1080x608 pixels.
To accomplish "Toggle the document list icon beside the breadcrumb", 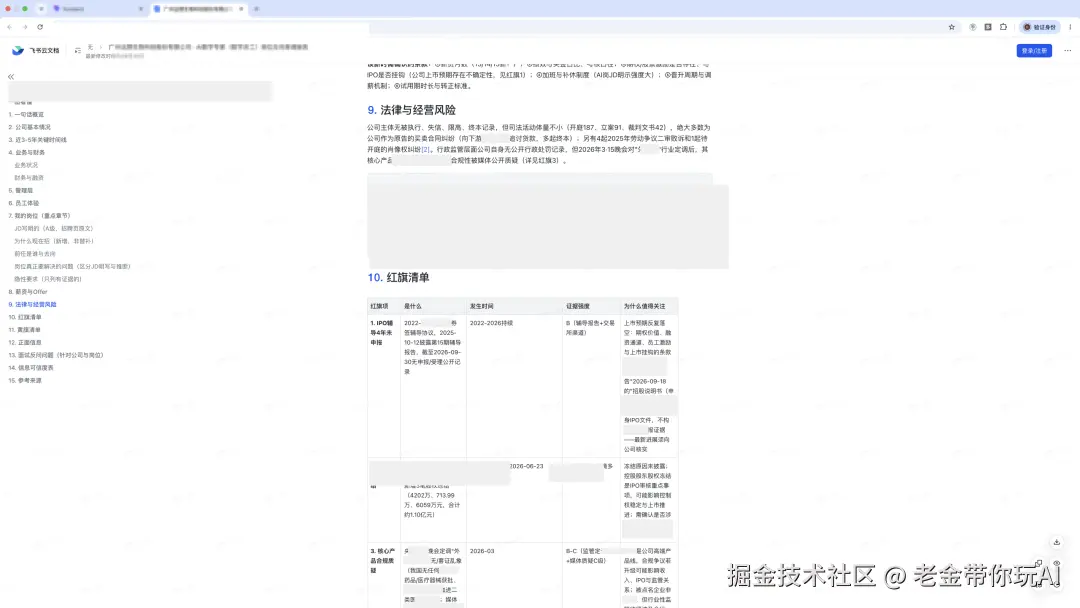I will click(78, 50).
